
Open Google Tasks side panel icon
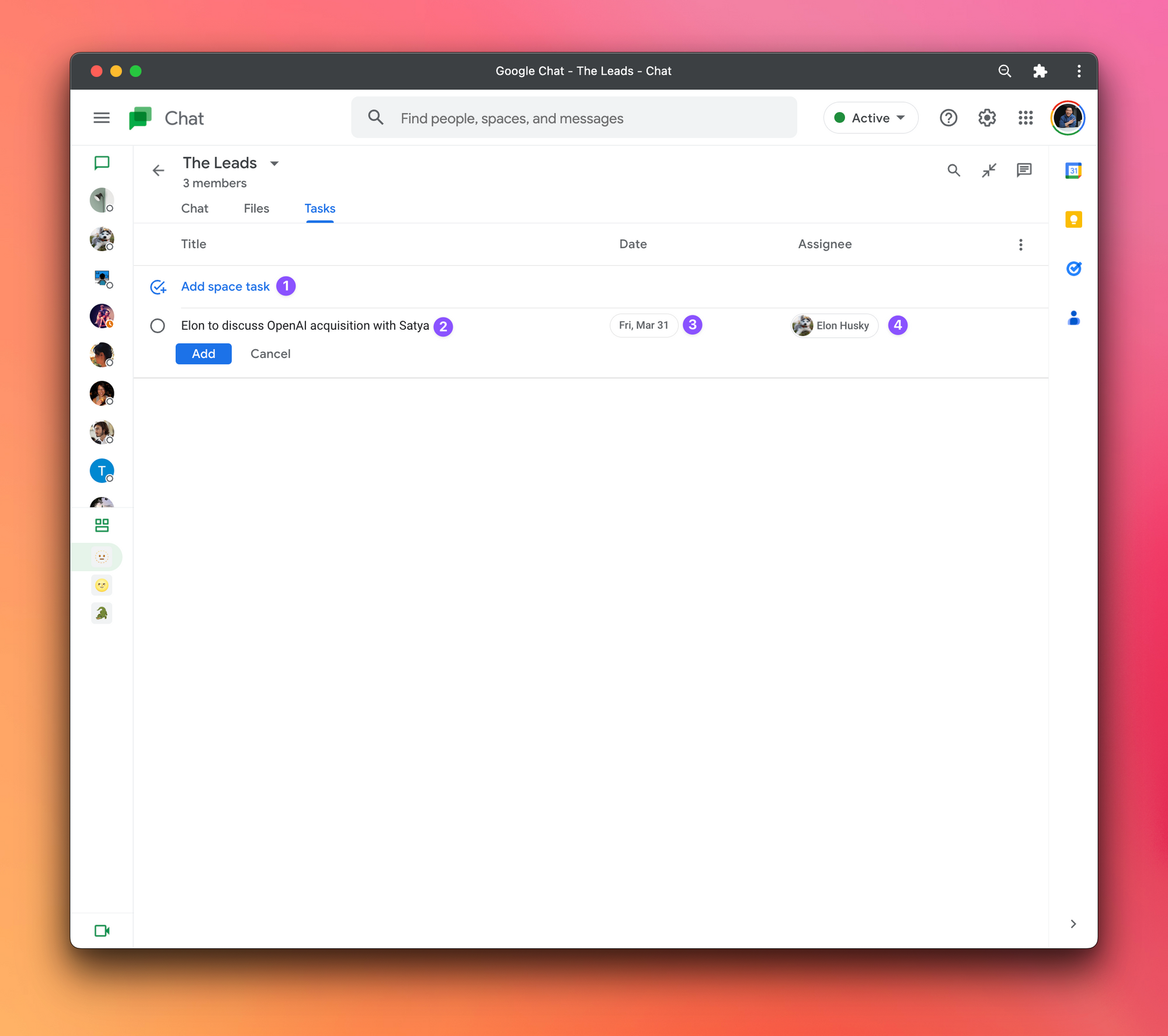[1073, 269]
